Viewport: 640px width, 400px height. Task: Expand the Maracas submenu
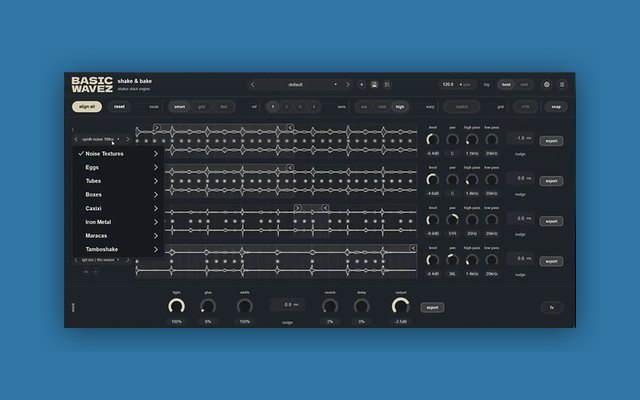click(x=118, y=236)
